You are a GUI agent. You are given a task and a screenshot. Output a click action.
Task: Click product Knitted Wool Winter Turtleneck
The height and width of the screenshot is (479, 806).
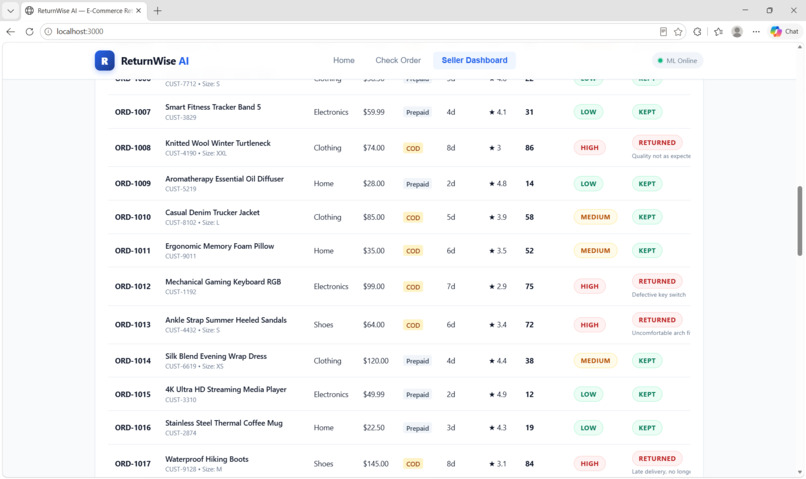217,143
